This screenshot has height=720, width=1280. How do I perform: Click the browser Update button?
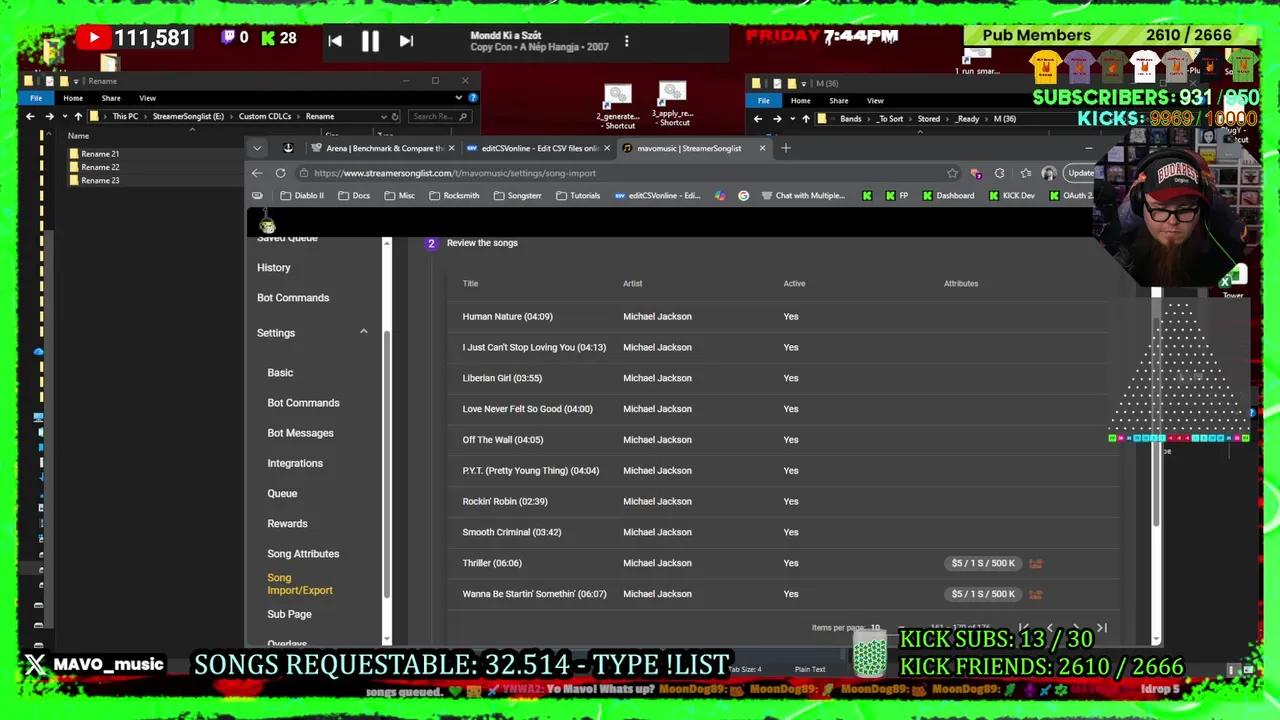(x=1080, y=173)
